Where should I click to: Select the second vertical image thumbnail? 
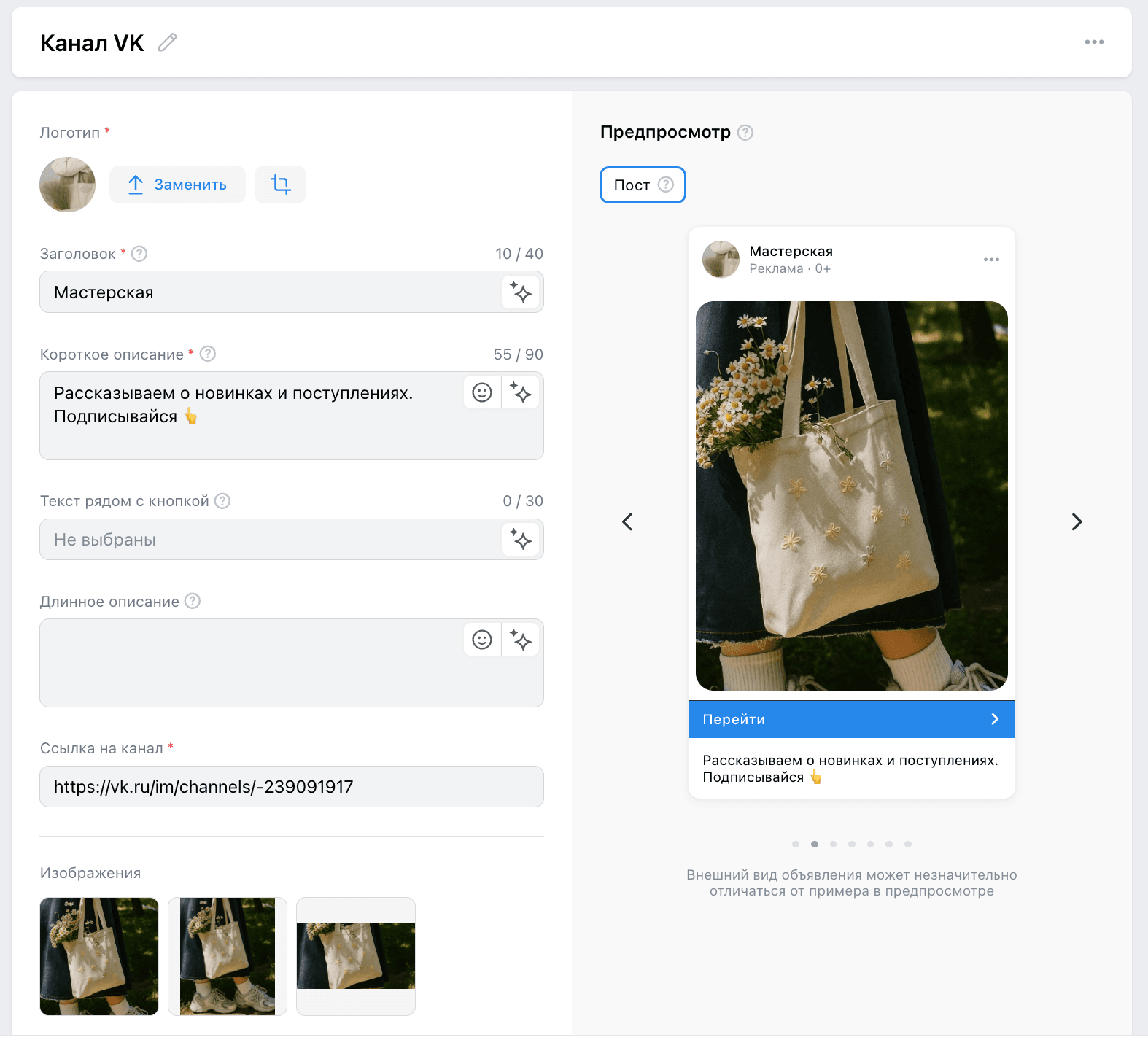click(228, 956)
